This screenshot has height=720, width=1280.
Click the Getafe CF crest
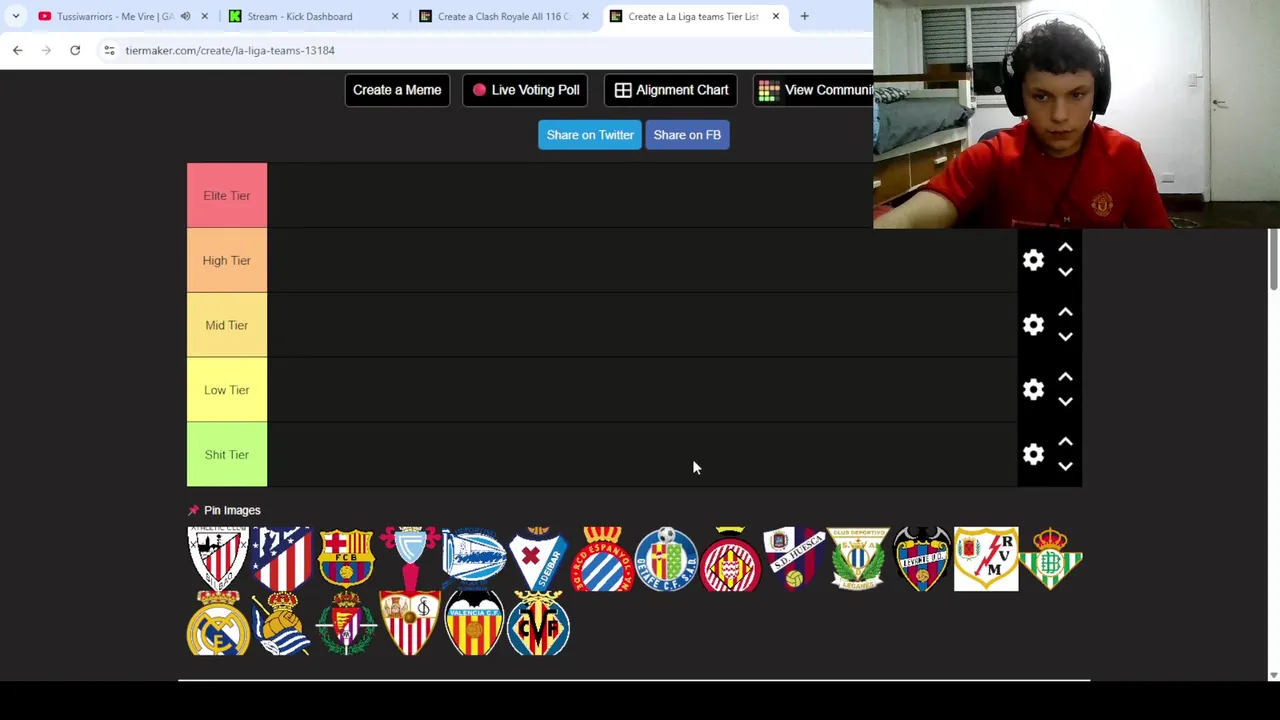pos(666,559)
